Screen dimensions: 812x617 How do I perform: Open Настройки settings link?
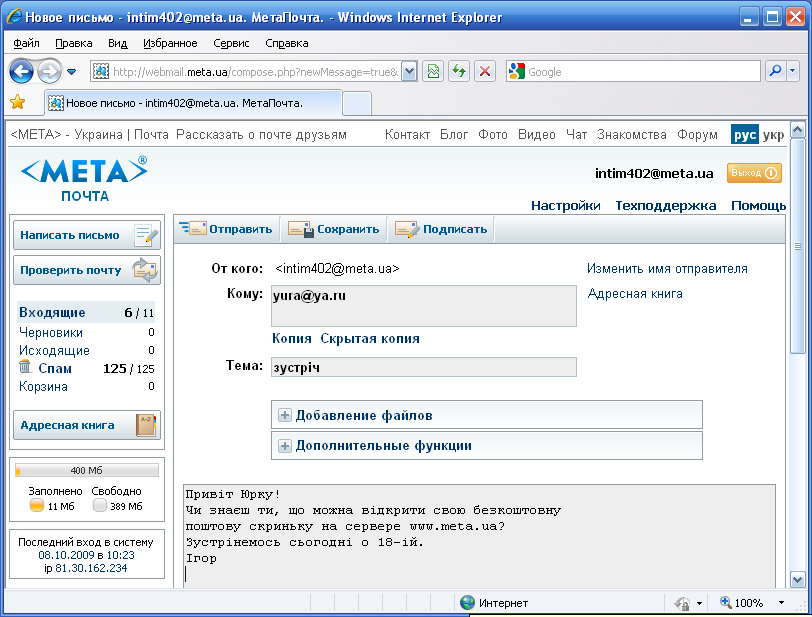[566, 206]
